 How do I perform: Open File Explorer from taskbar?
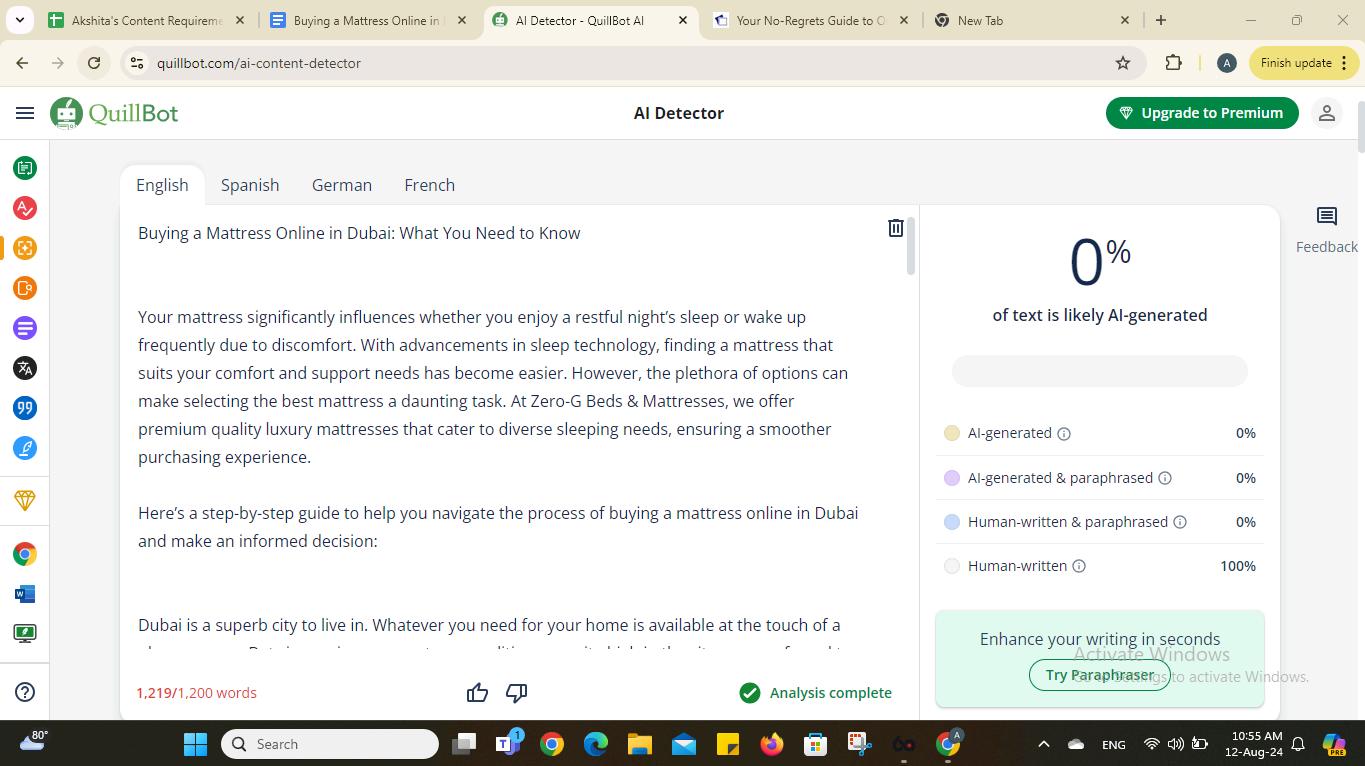(640, 744)
